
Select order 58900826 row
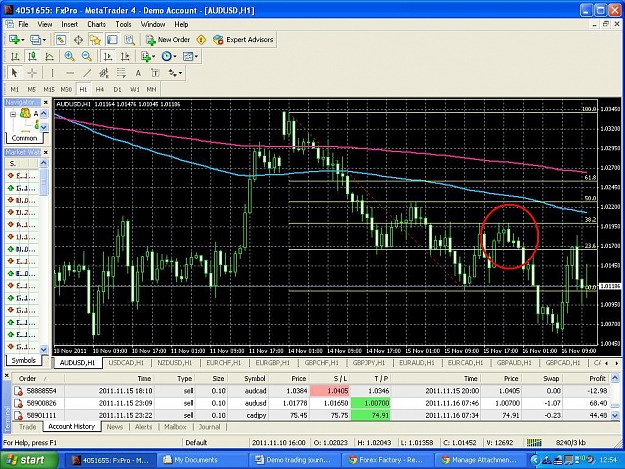pyautogui.click(x=311, y=403)
